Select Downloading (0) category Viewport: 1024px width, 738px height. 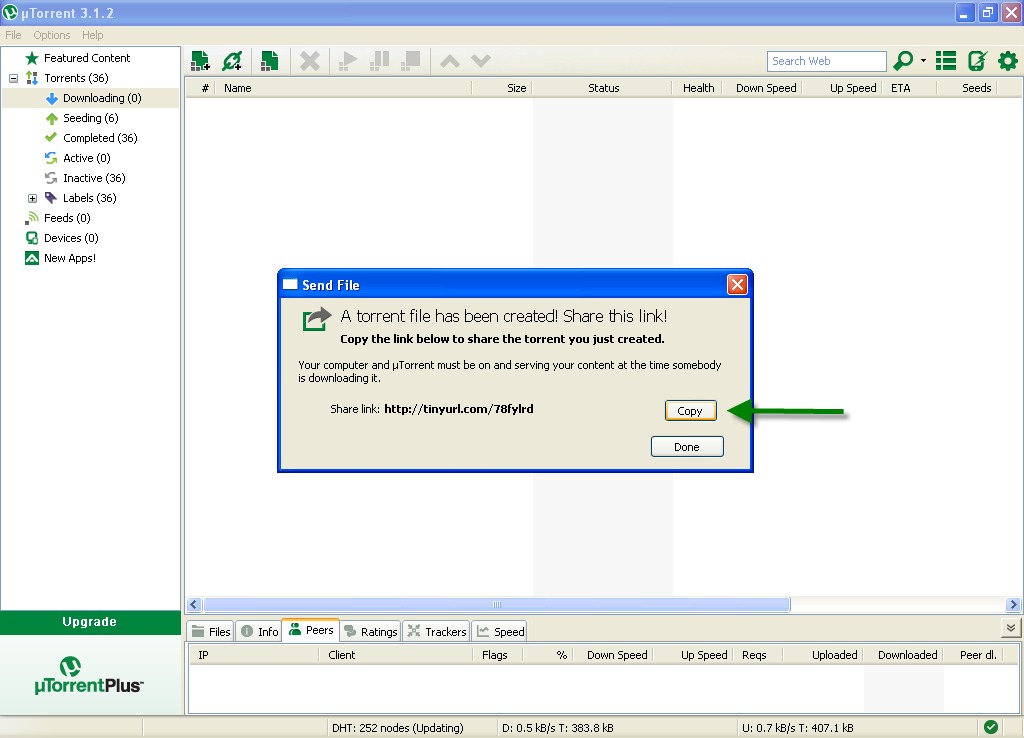point(102,98)
